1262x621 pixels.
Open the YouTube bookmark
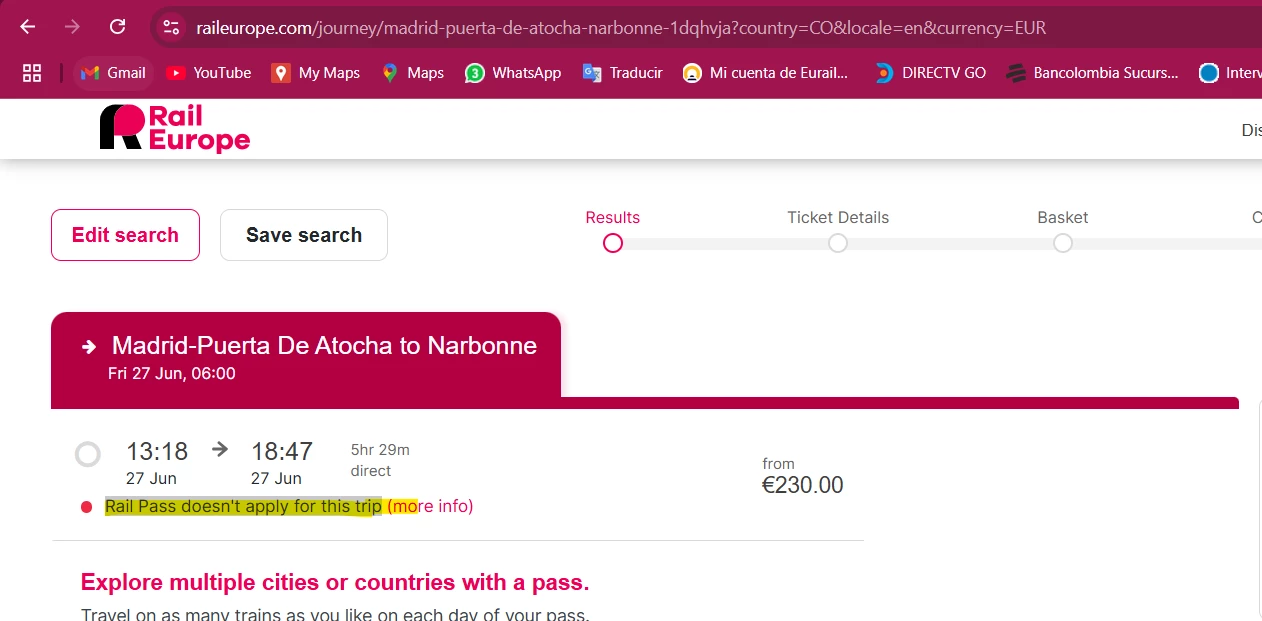click(x=209, y=72)
